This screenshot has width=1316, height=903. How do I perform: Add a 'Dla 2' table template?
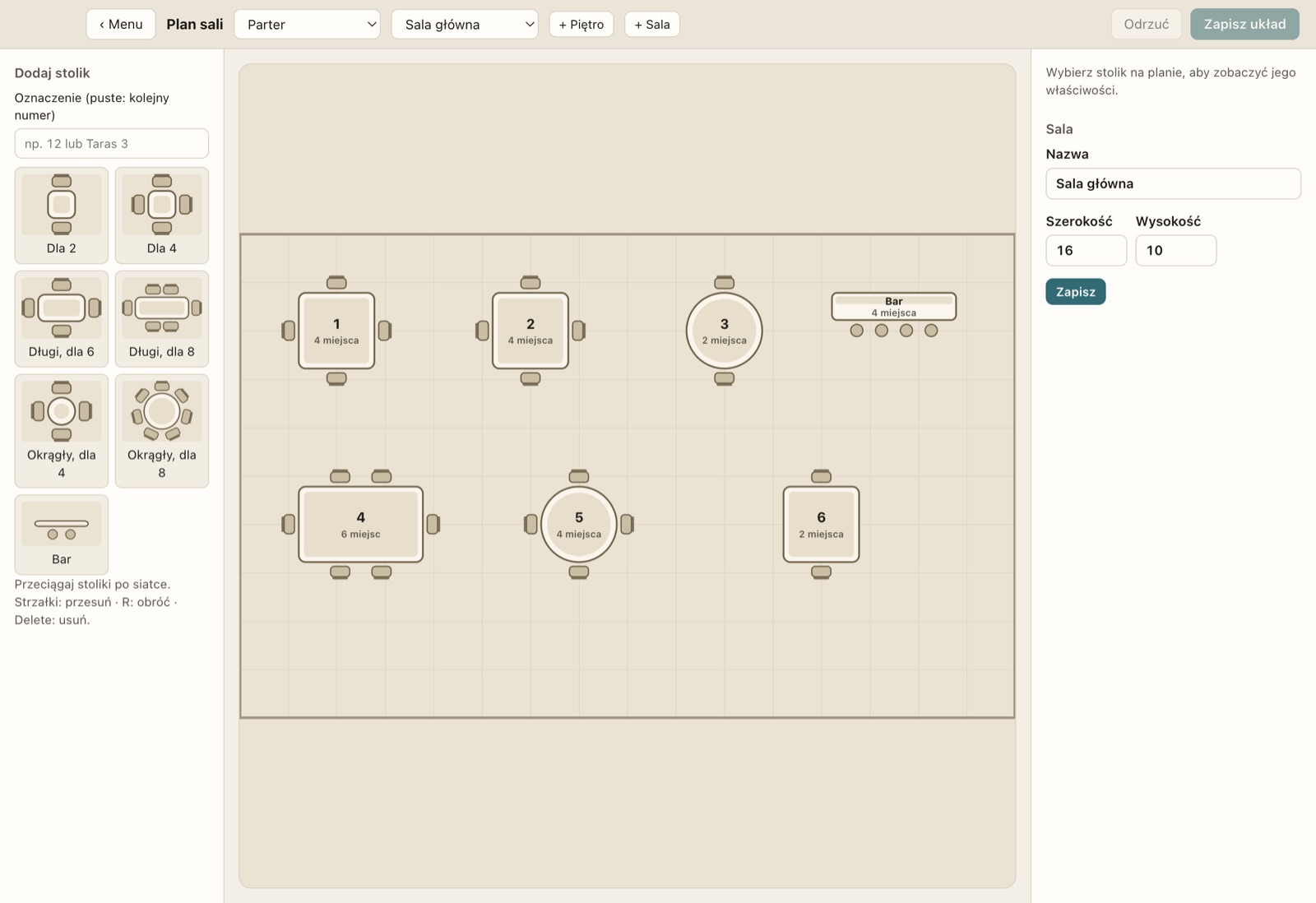[x=62, y=215]
